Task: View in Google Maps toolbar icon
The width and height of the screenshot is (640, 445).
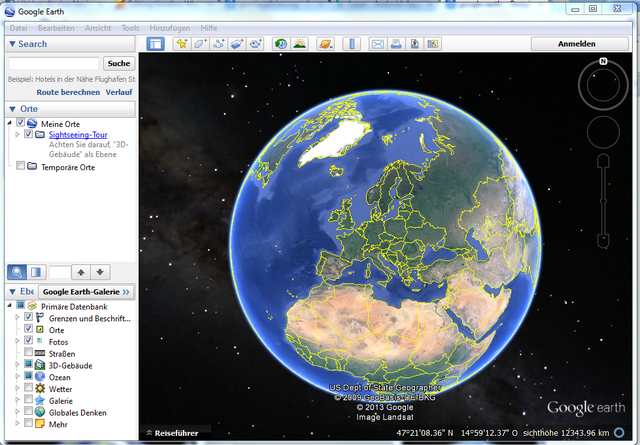Action: pos(433,44)
